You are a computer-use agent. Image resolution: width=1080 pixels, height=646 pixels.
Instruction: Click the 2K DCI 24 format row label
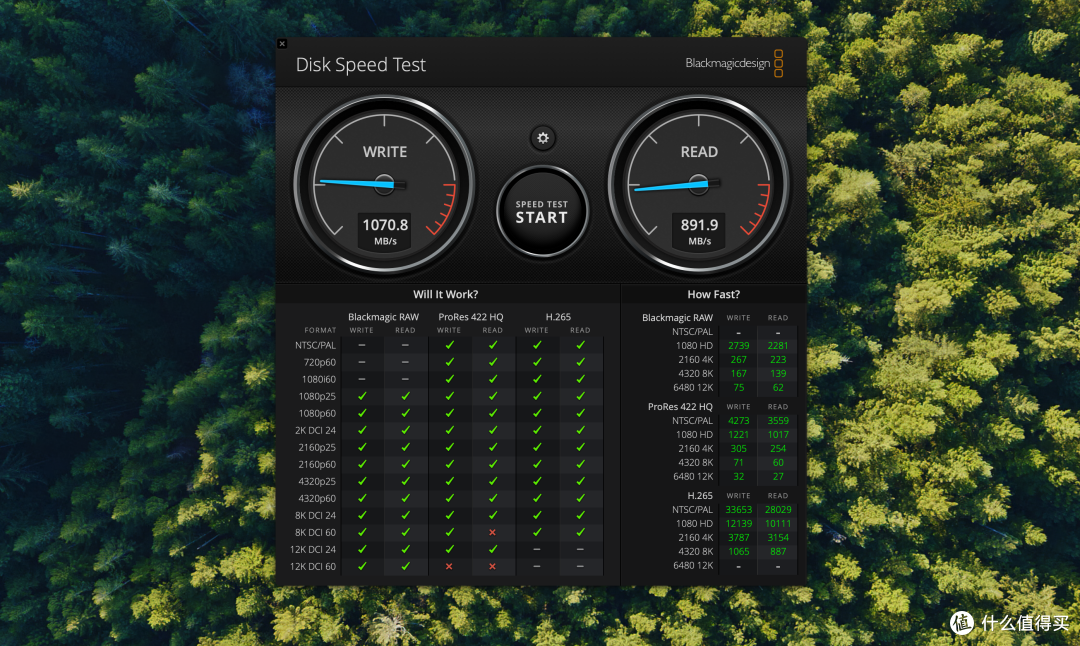315,430
